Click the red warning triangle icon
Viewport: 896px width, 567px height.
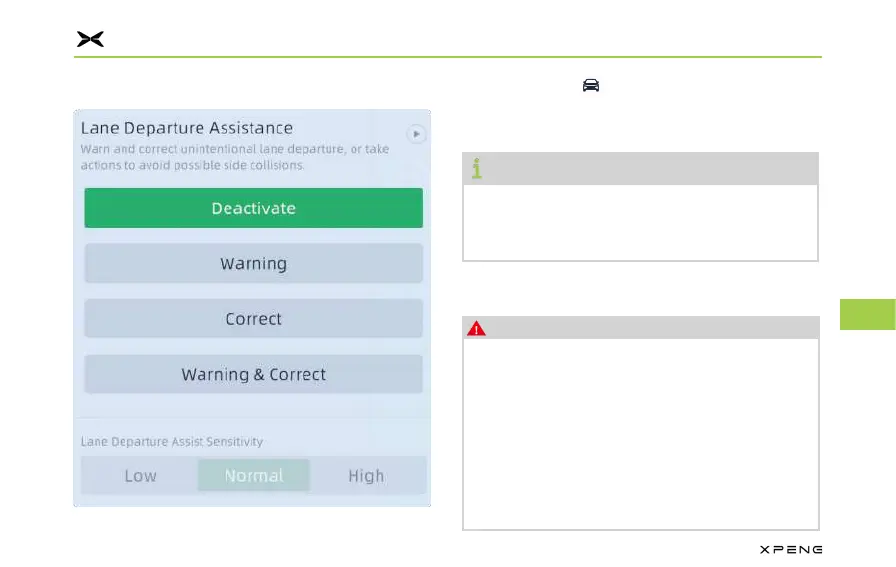pyautogui.click(x=476, y=329)
